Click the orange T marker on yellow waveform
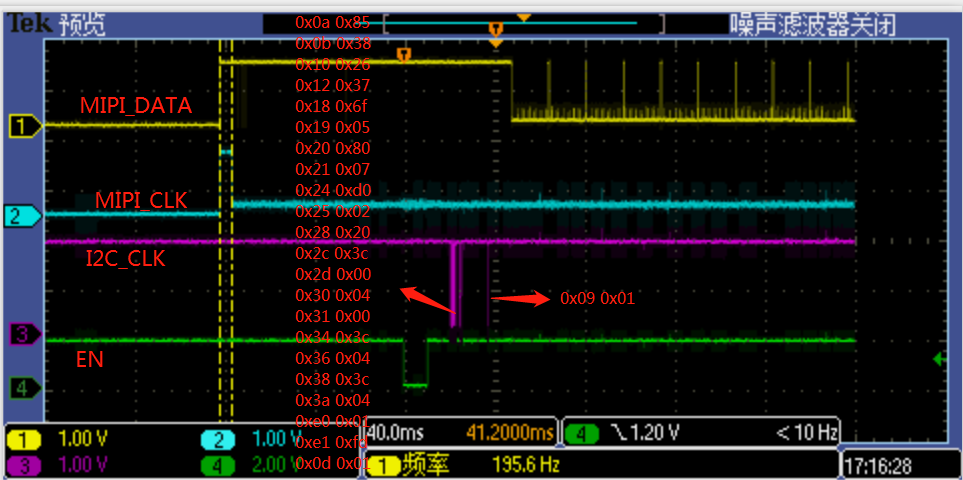The height and width of the screenshot is (480, 963). [404, 55]
